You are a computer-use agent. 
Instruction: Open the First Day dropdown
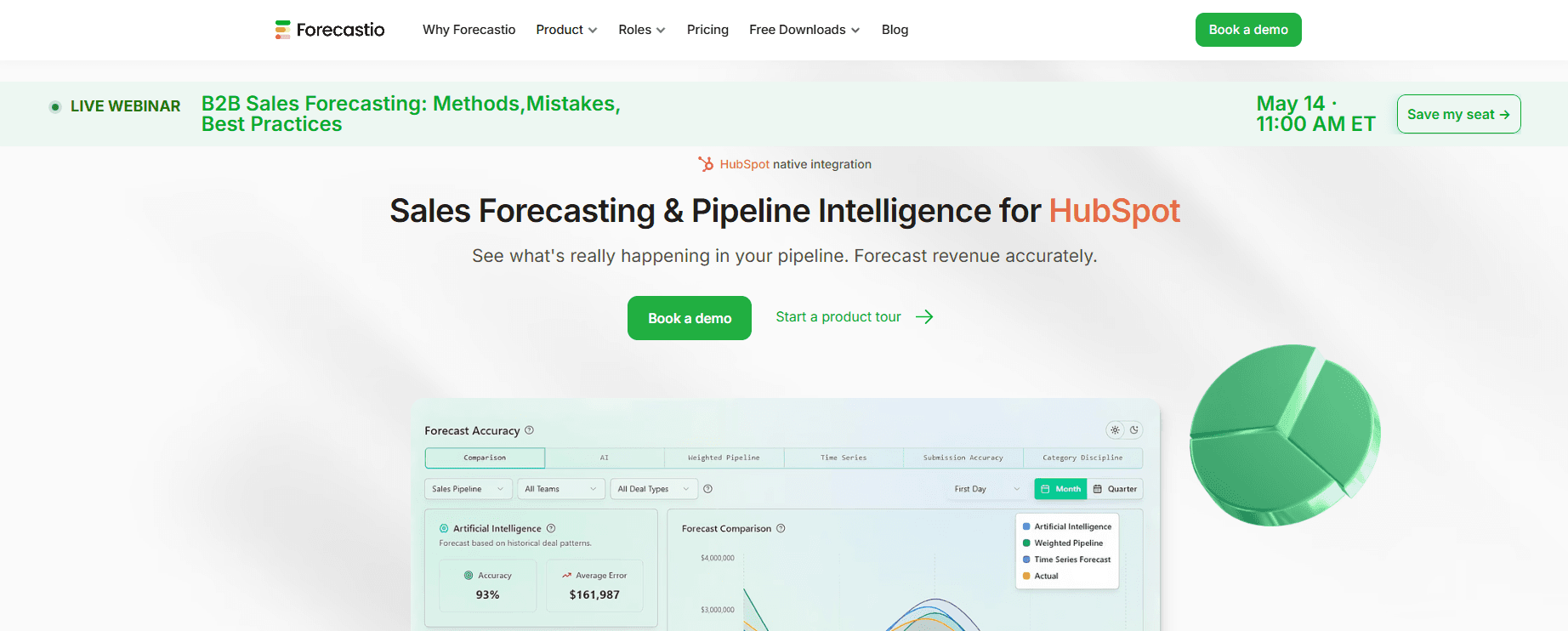click(x=987, y=489)
